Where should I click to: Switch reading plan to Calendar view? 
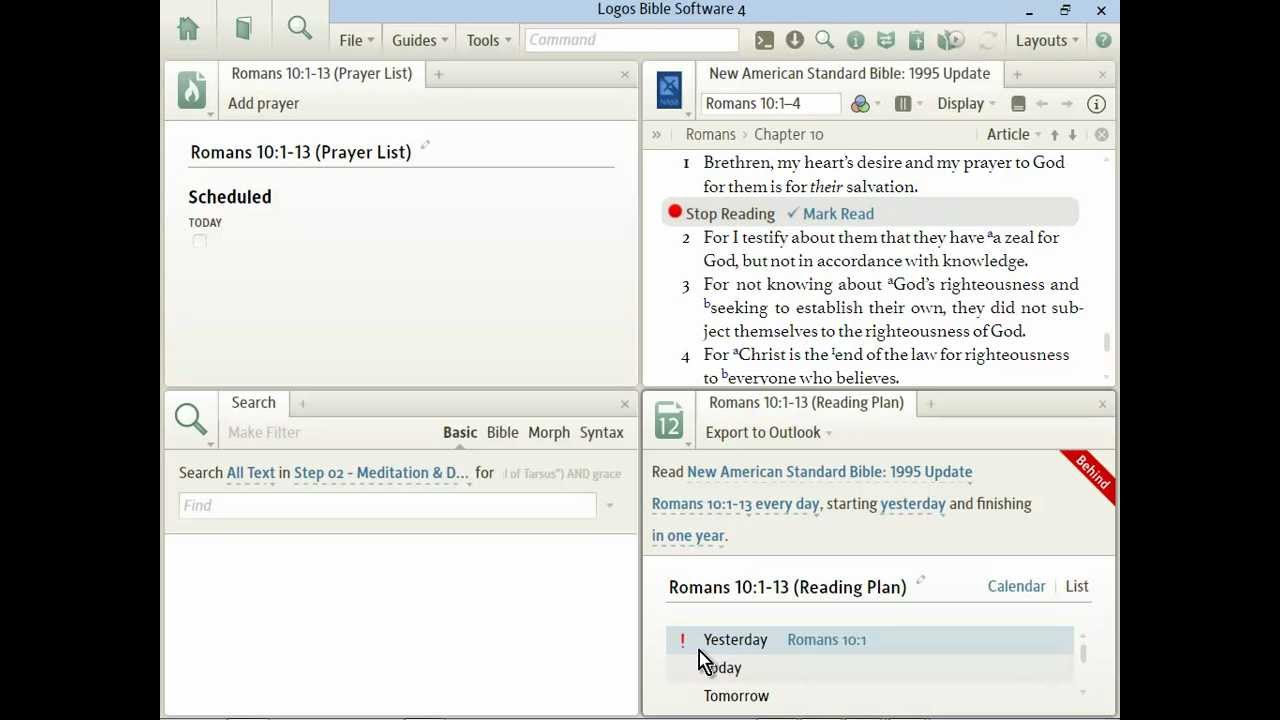pyautogui.click(x=1016, y=586)
